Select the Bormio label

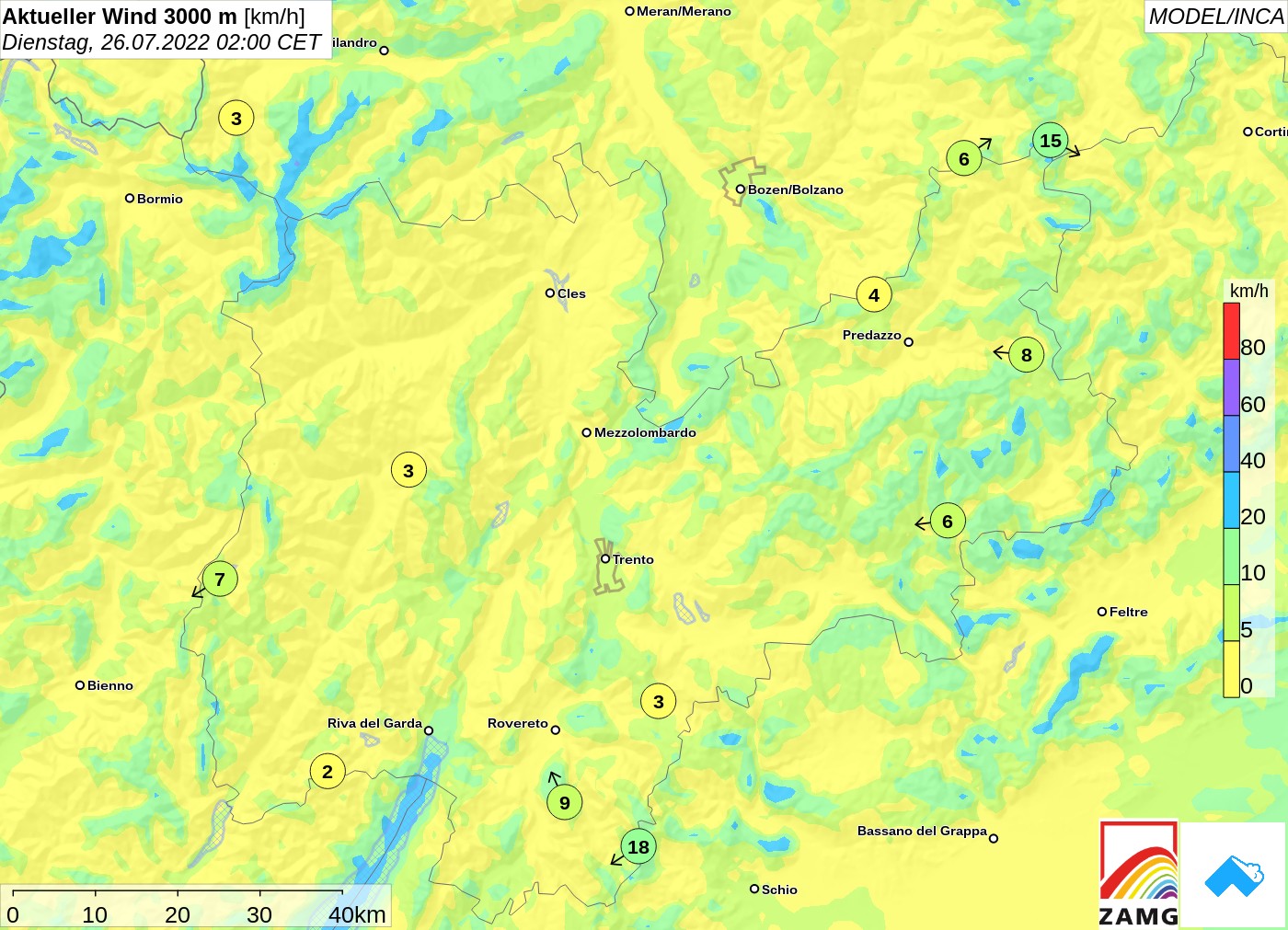pyautogui.click(x=160, y=199)
